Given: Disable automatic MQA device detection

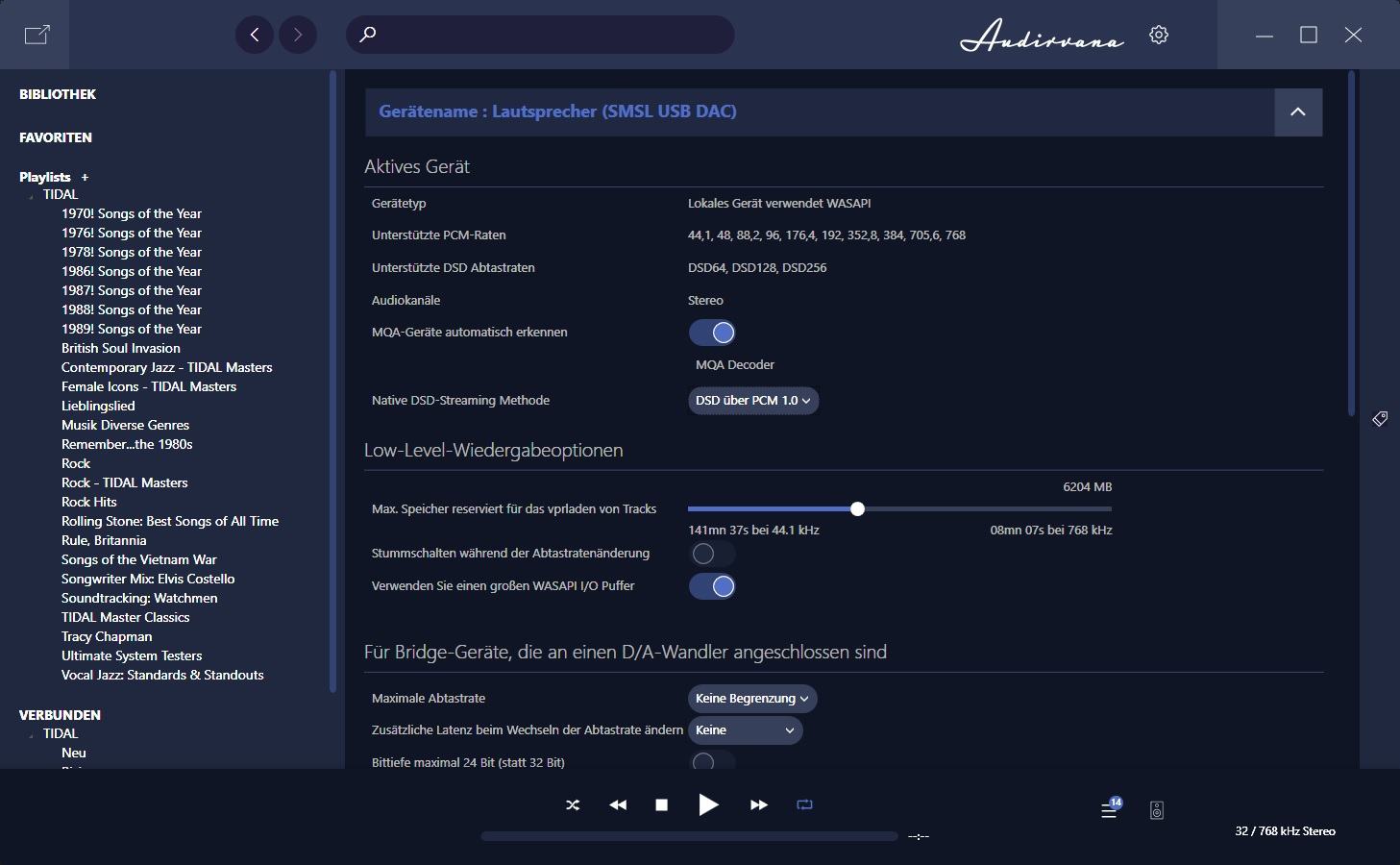Looking at the screenshot, I should click(x=712, y=333).
